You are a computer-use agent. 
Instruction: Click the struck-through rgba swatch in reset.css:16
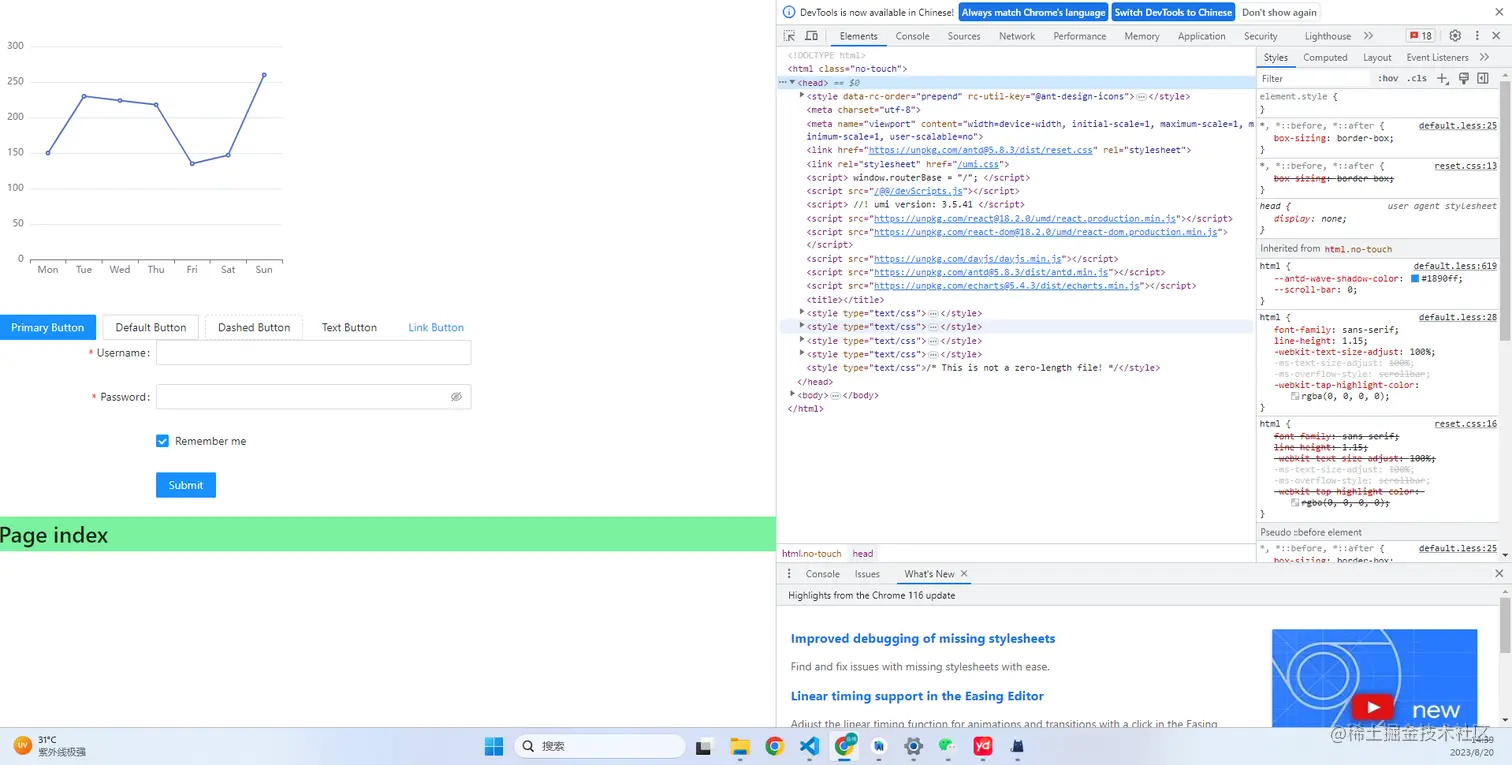(x=1296, y=503)
